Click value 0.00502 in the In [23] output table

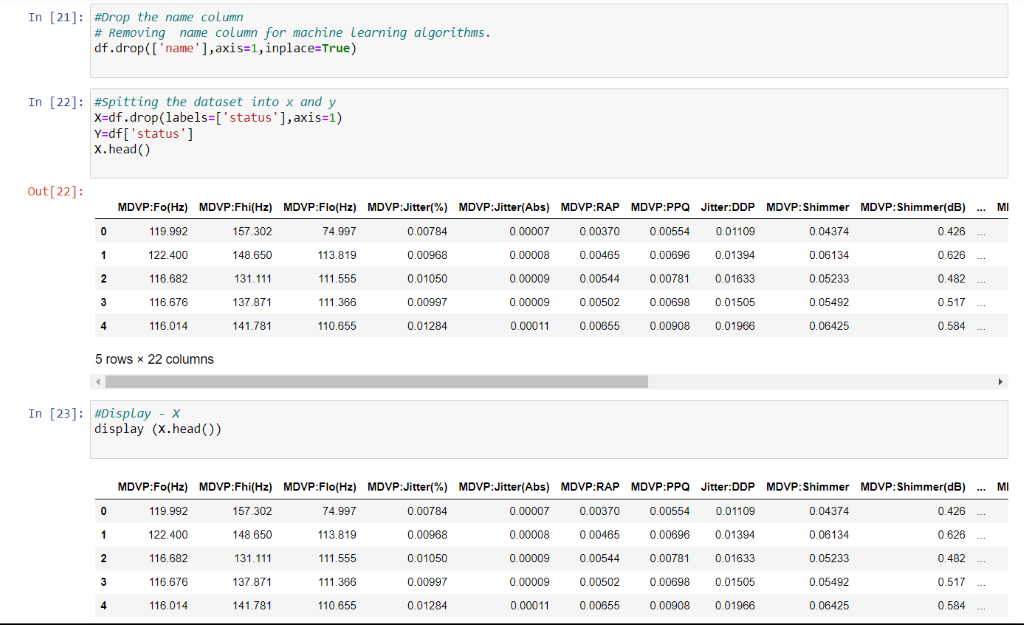coord(600,582)
